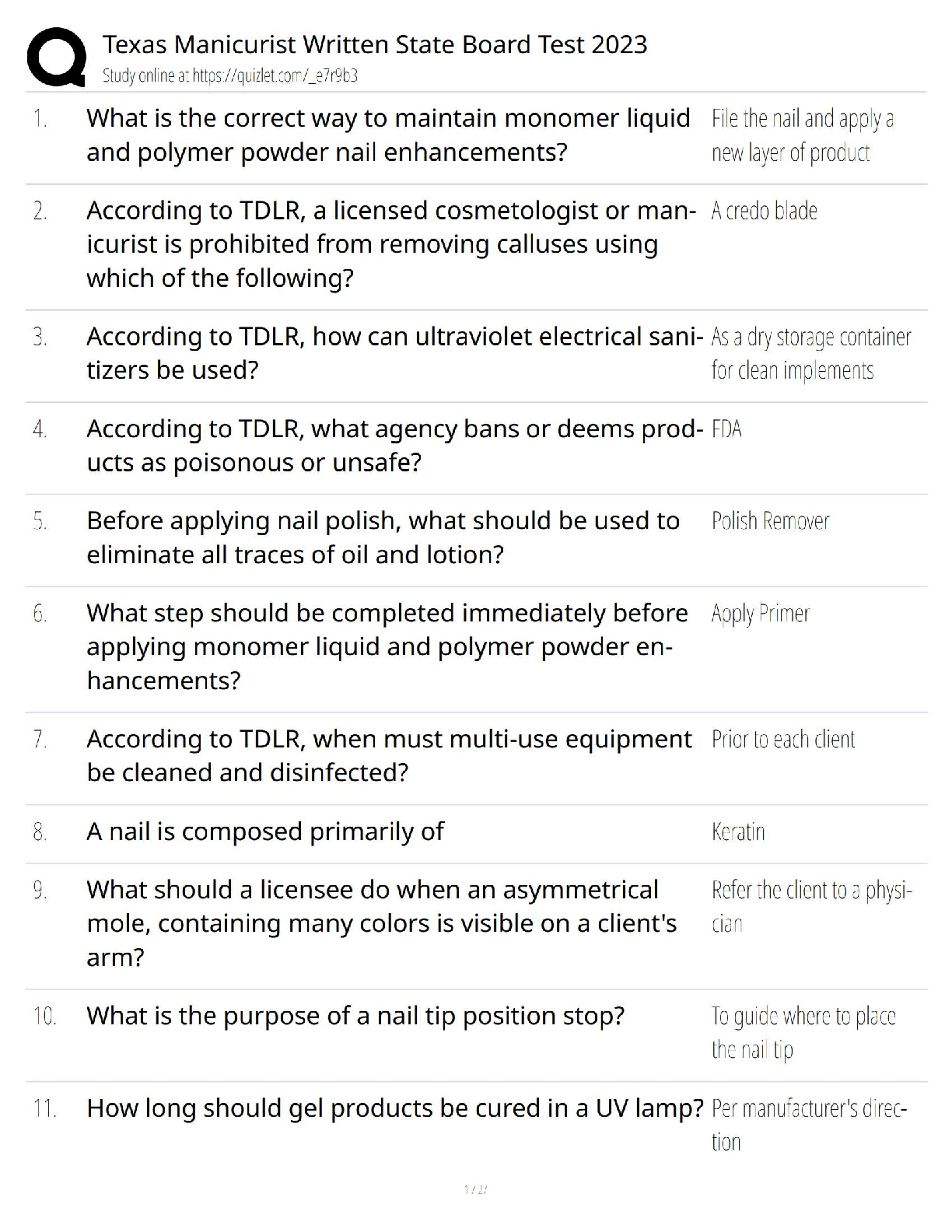Image resolution: width=952 pixels, height=1232 pixels.
Task: Select the "Prior to each client" answer
Action: coord(782,740)
